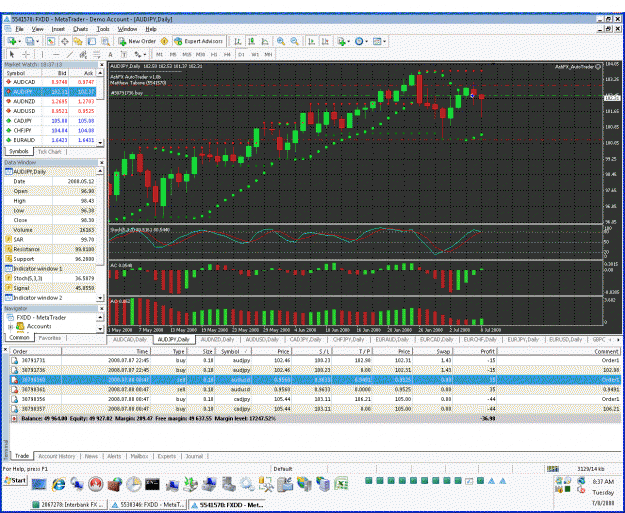625x513 pixels.
Task: Select the cursor arrow tool
Action: pyautogui.click(x=12, y=54)
